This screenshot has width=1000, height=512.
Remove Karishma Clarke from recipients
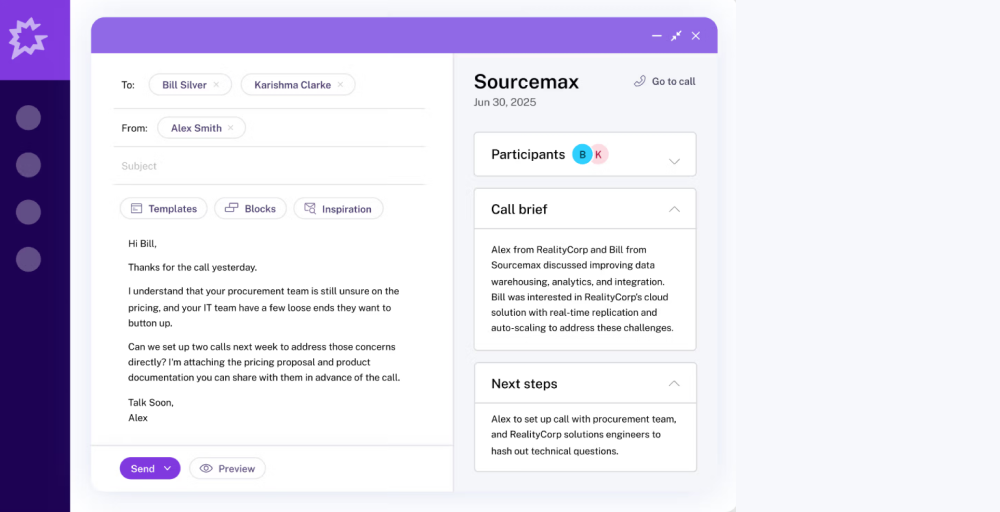coord(340,85)
